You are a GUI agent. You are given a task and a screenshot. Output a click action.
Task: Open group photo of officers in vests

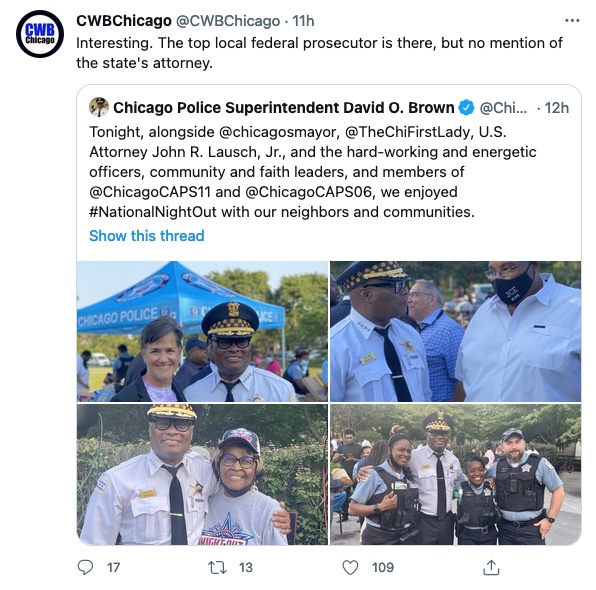455,474
